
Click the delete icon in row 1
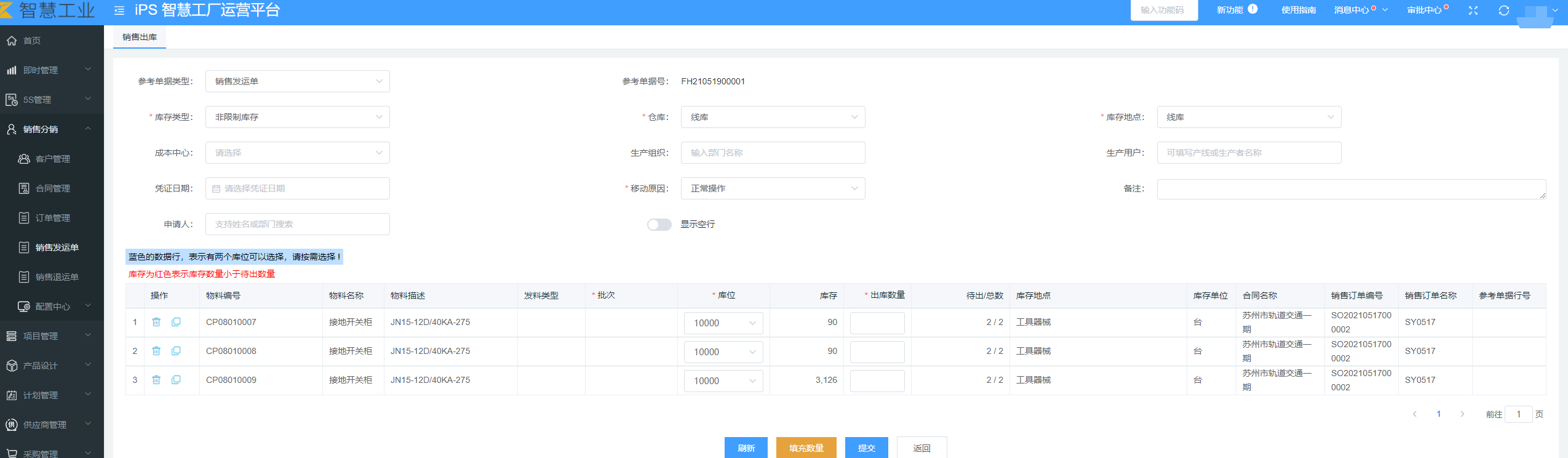tap(156, 322)
